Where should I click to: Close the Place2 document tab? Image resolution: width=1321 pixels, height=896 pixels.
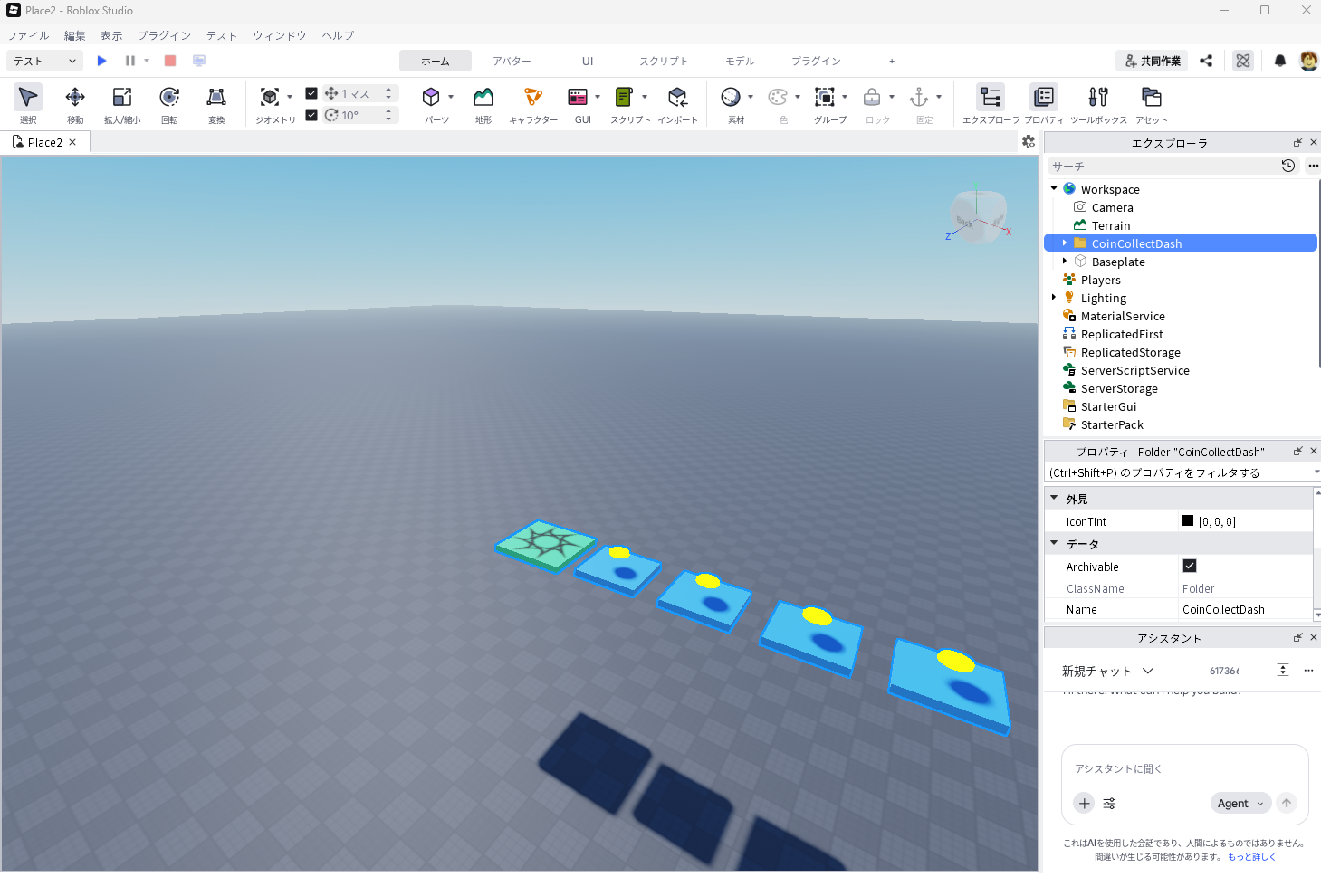coord(72,142)
